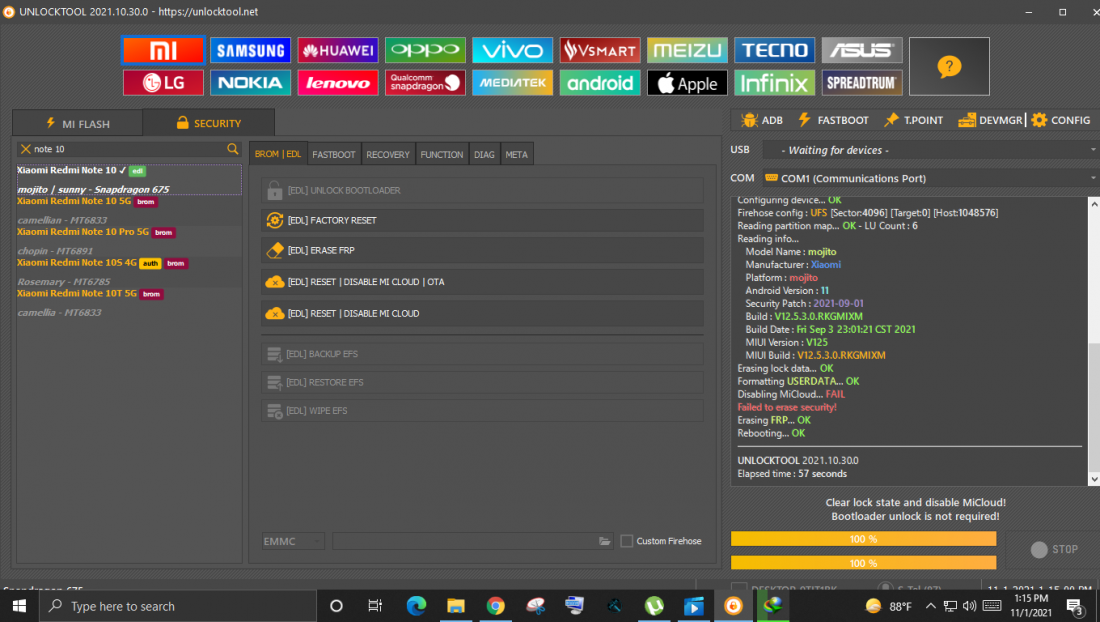Open Microsoft Edge from taskbar

click(416, 606)
